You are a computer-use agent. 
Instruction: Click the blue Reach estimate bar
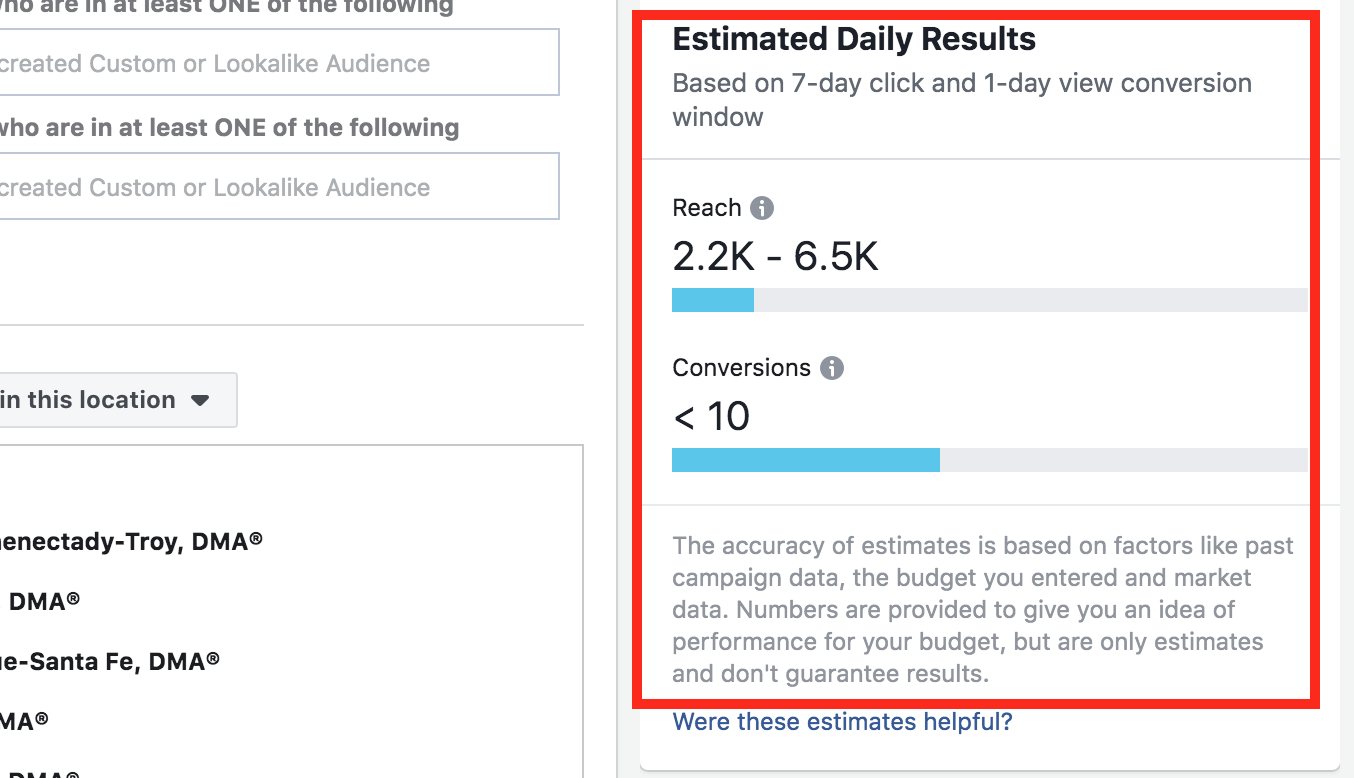712,300
